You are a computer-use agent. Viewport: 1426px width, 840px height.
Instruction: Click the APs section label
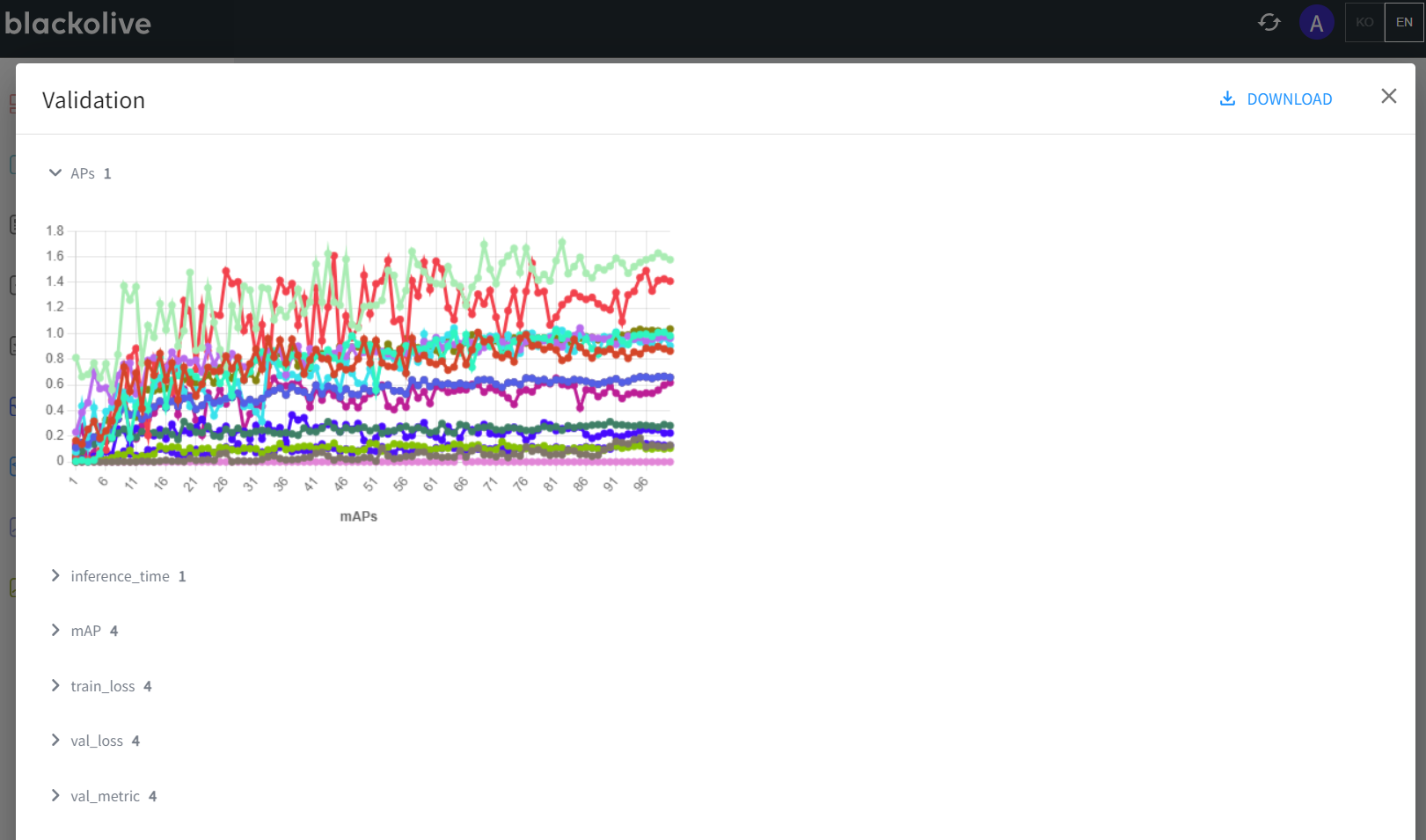pyautogui.click(x=83, y=173)
